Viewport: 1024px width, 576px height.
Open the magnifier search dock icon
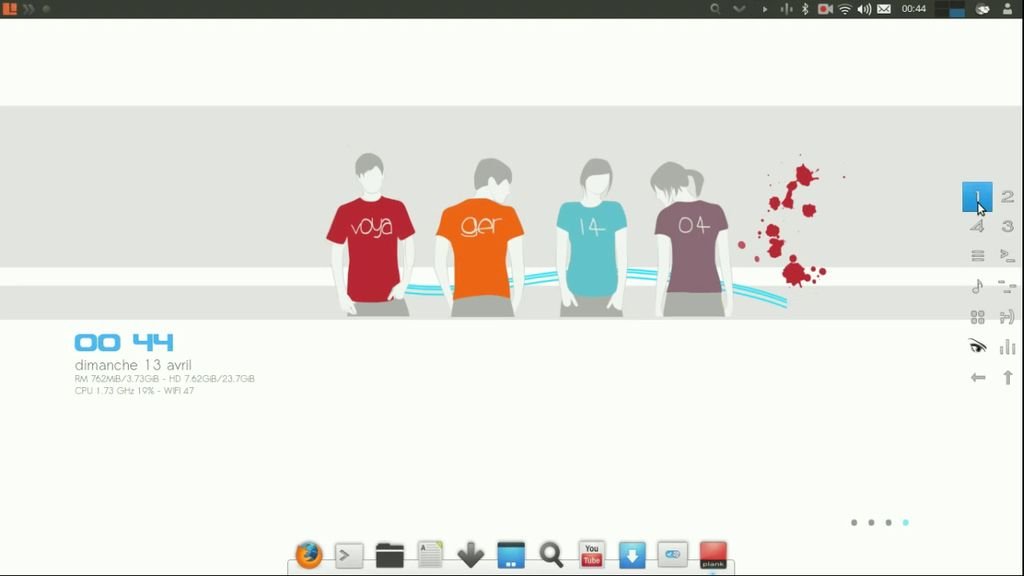coord(551,555)
